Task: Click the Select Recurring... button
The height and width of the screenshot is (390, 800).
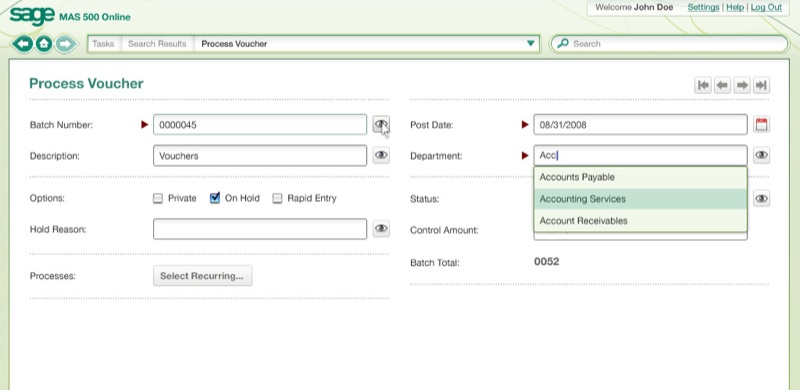Action: coord(203,276)
